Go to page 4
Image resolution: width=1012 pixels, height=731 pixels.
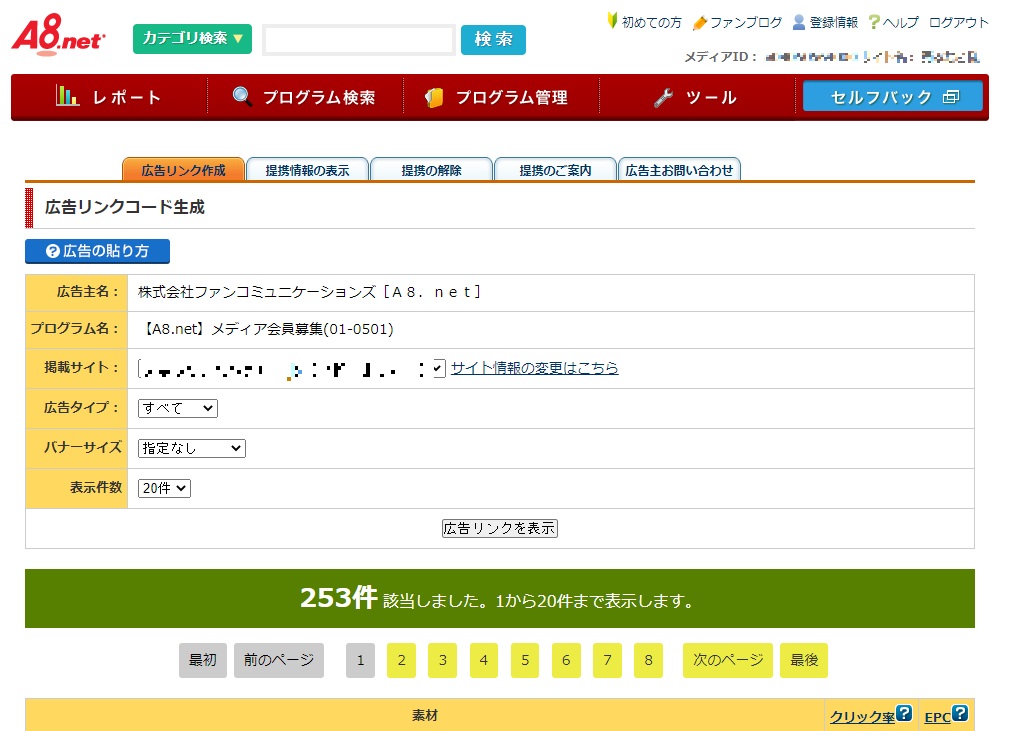tap(484, 660)
